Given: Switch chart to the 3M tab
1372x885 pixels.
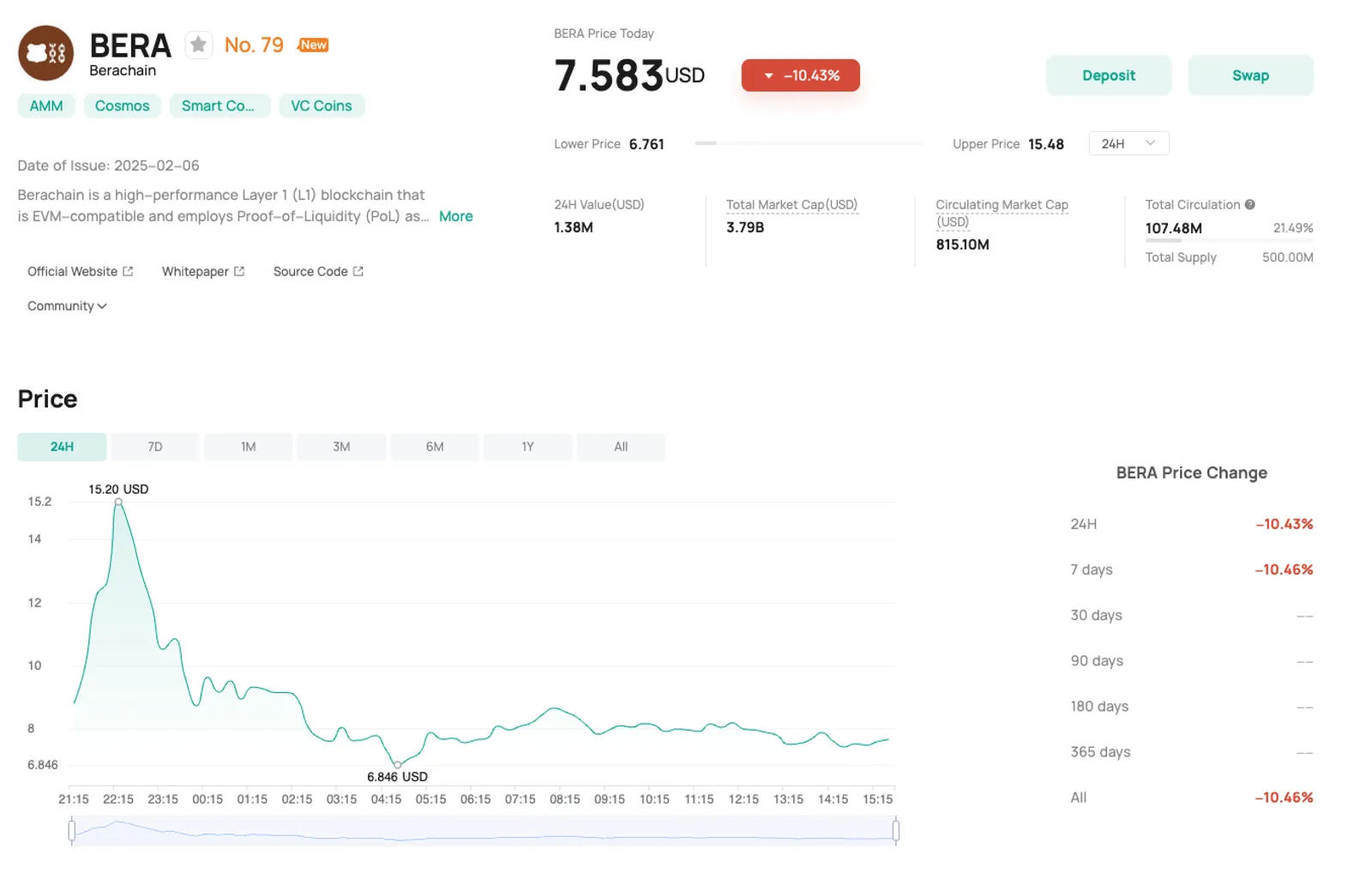Looking at the screenshot, I should [341, 447].
